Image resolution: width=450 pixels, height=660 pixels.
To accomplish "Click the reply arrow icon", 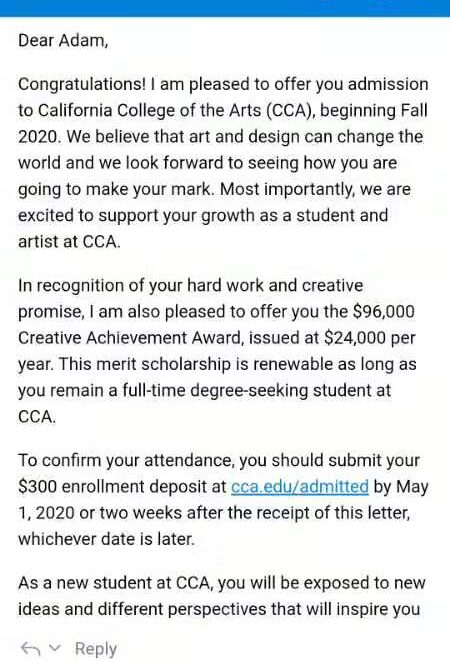I will click(x=30, y=649).
